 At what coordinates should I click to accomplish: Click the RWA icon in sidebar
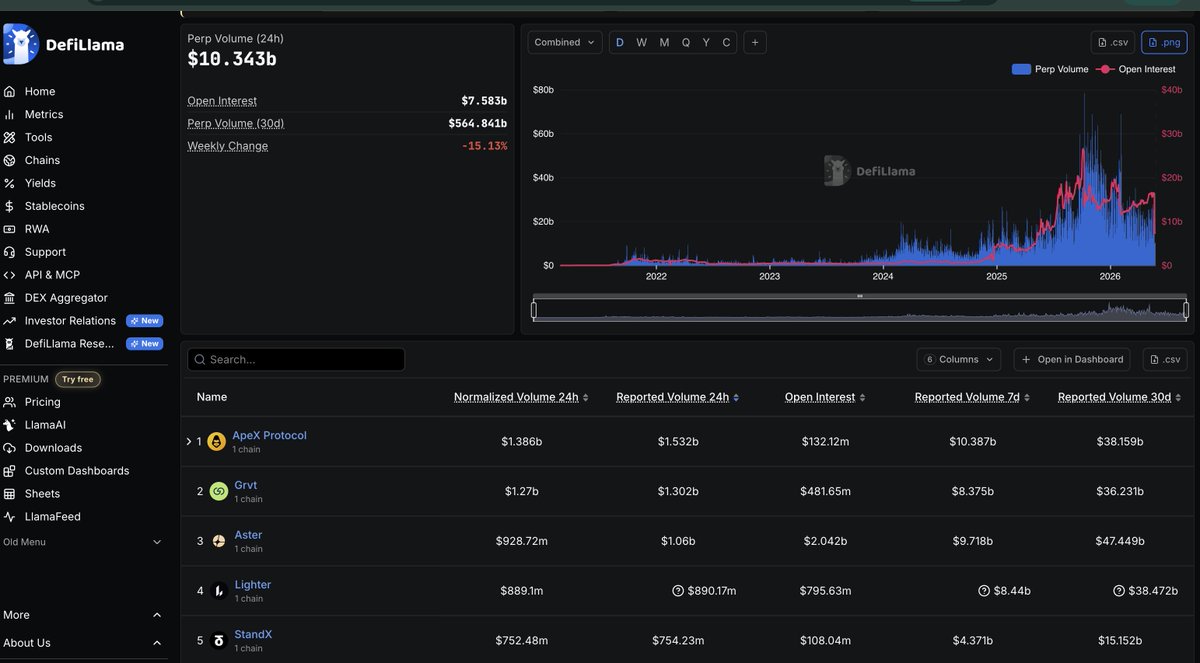click(x=10, y=229)
